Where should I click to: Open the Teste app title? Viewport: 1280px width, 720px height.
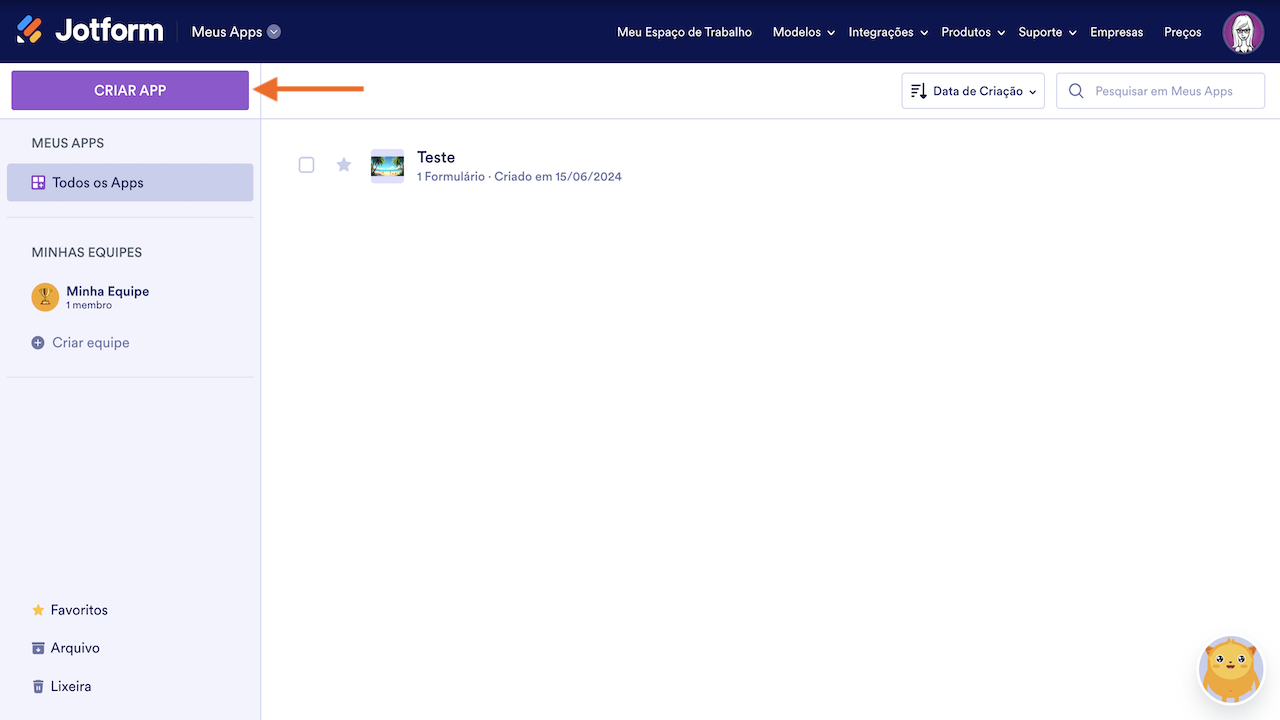(x=436, y=157)
